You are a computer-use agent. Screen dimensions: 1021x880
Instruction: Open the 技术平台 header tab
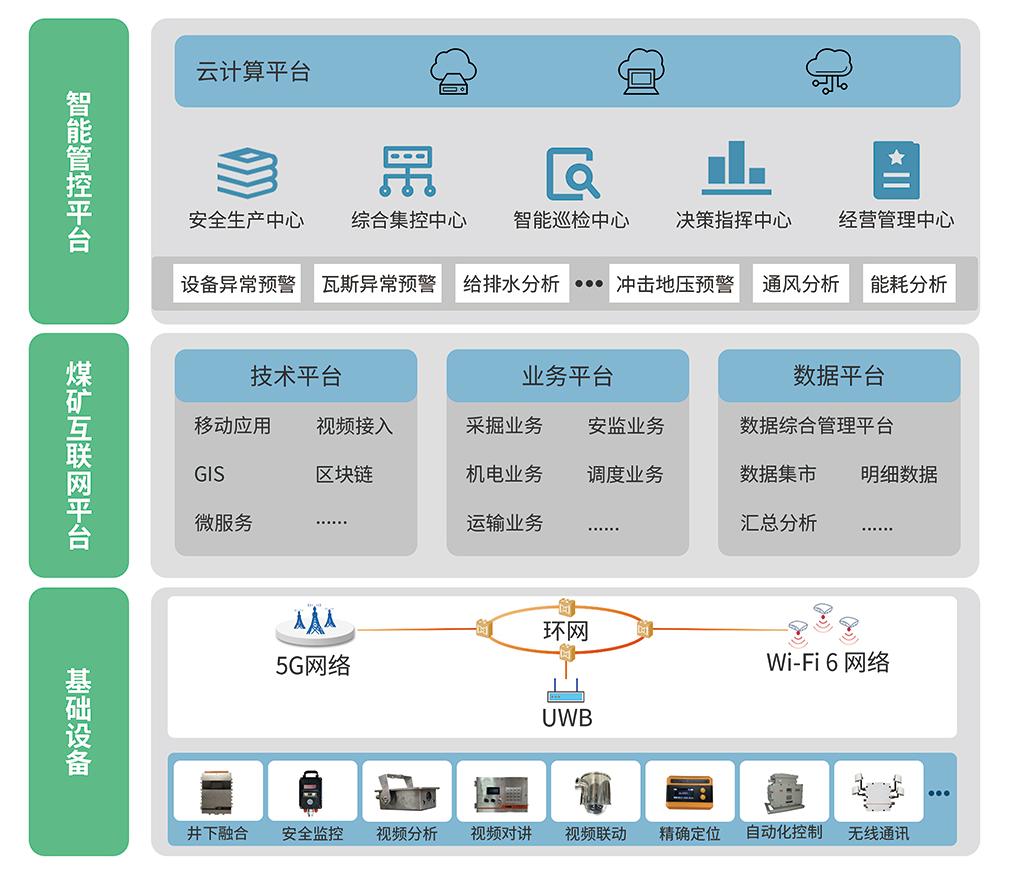click(x=296, y=376)
